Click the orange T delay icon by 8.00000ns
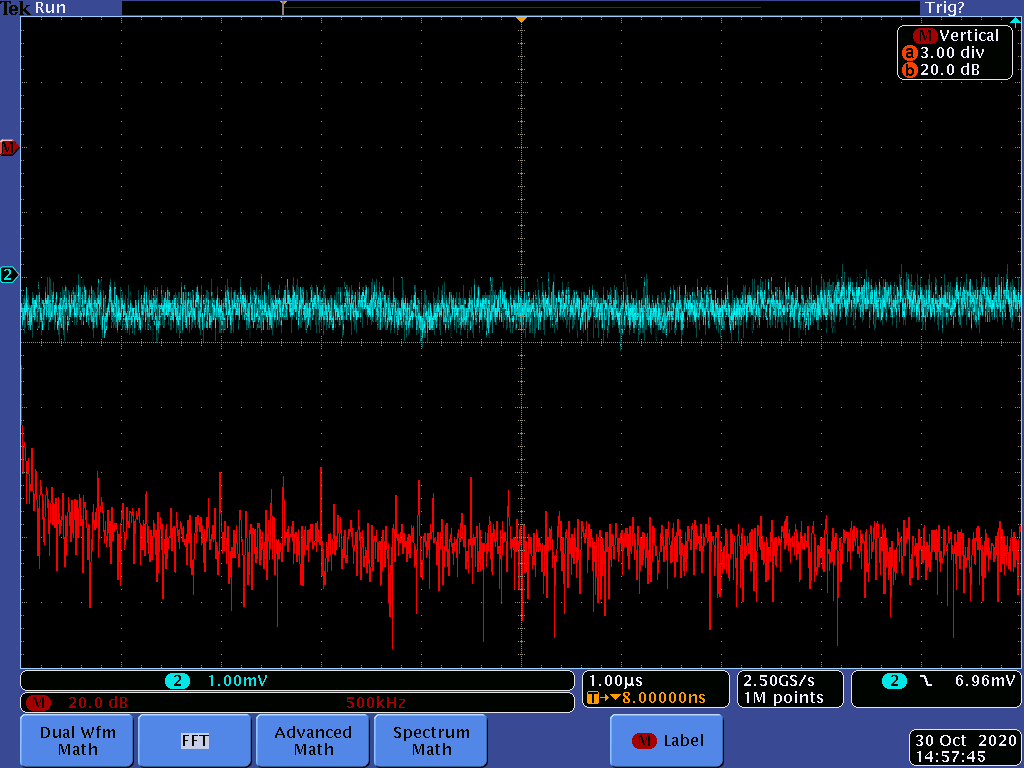The width and height of the screenshot is (1024, 768). pyautogui.click(x=594, y=698)
